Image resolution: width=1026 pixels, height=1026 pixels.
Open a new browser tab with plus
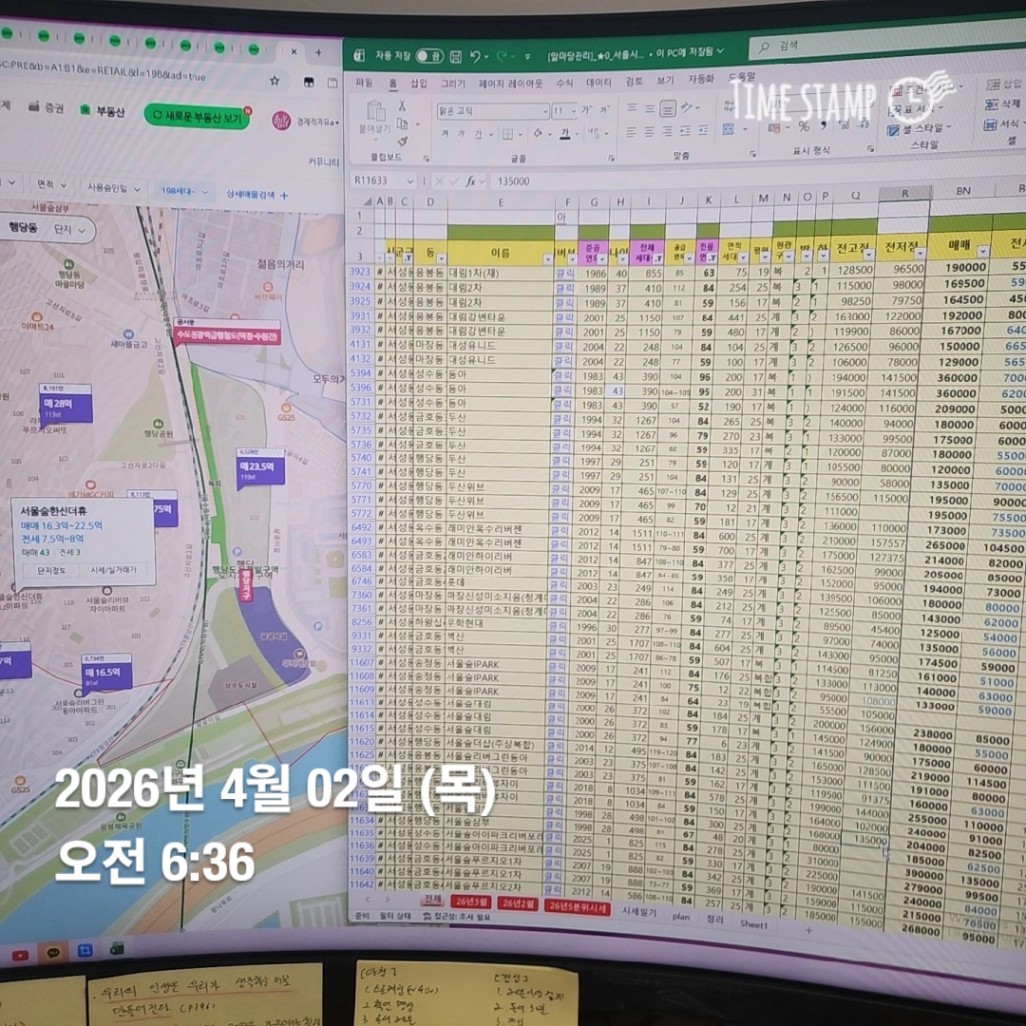pos(318,52)
